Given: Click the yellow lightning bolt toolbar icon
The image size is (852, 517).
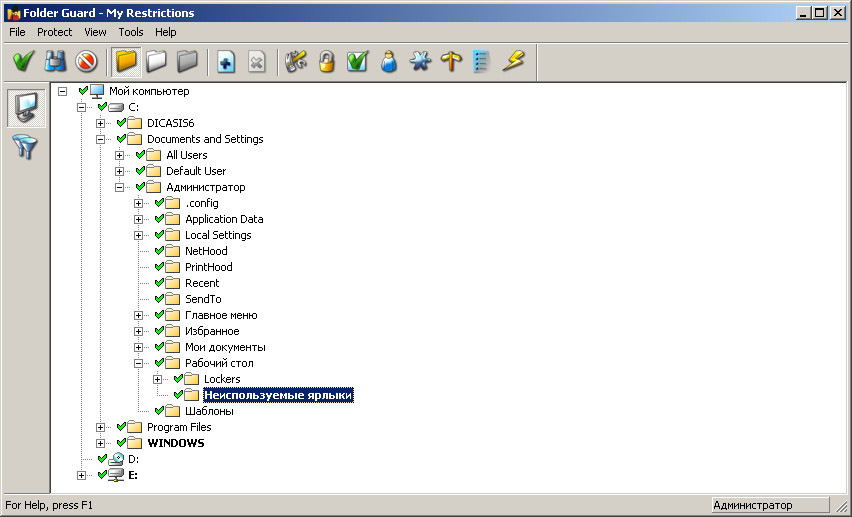Looking at the screenshot, I should (513, 61).
